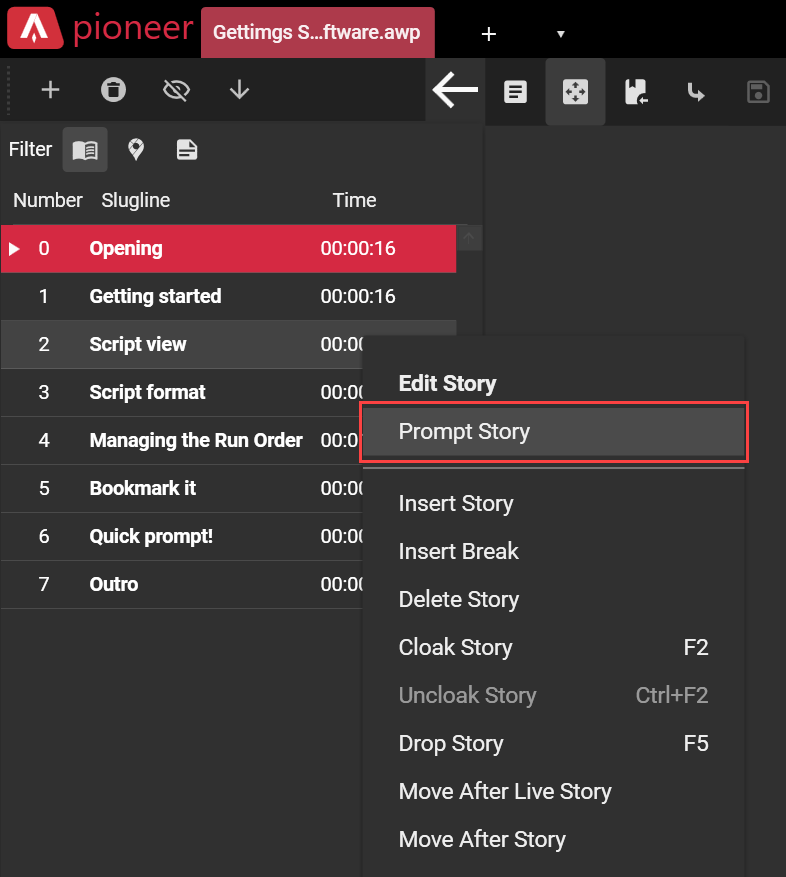Click the add story plus icon

50,91
